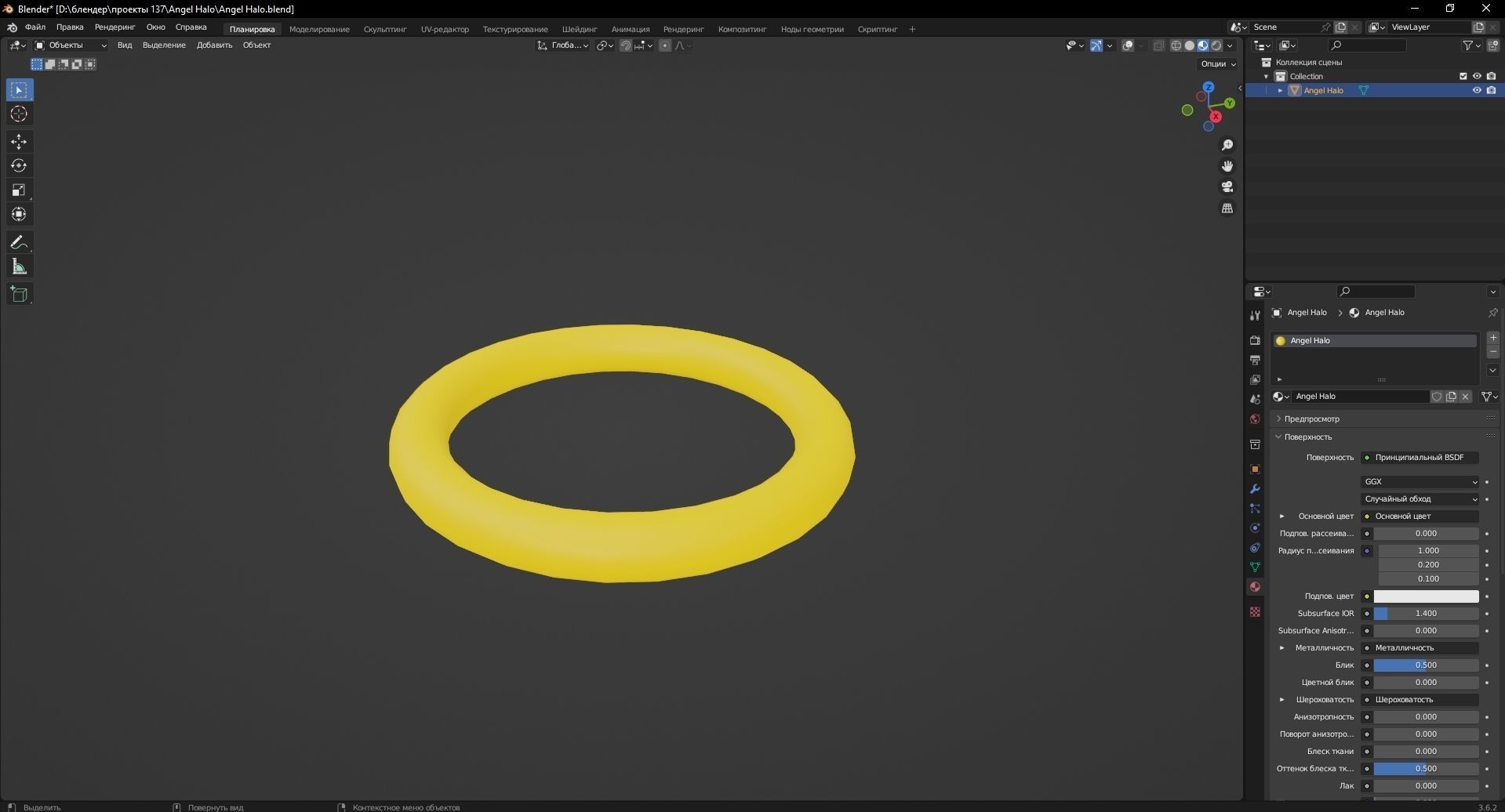Click the Принципиальный BSDF surface button

(x=1420, y=458)
